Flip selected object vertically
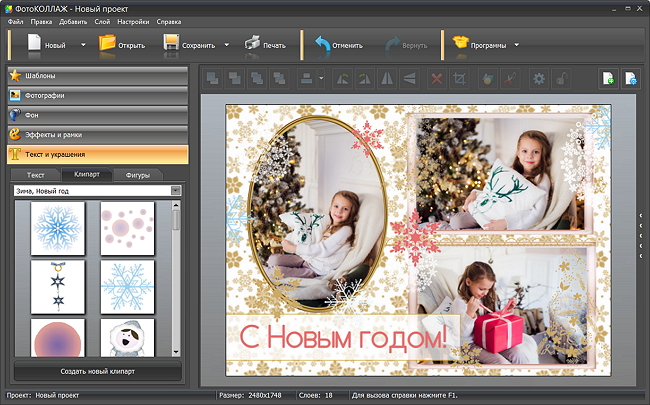This screenshot has height=405, width=650. tap(410, 78)
